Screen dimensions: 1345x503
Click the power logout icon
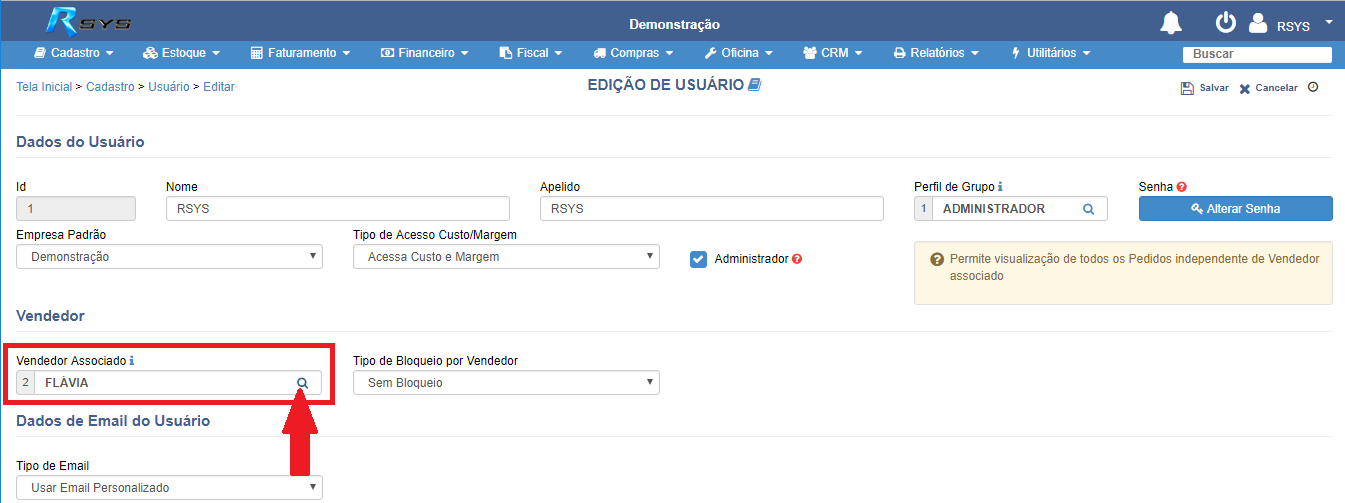click(x=1226, y=22)
